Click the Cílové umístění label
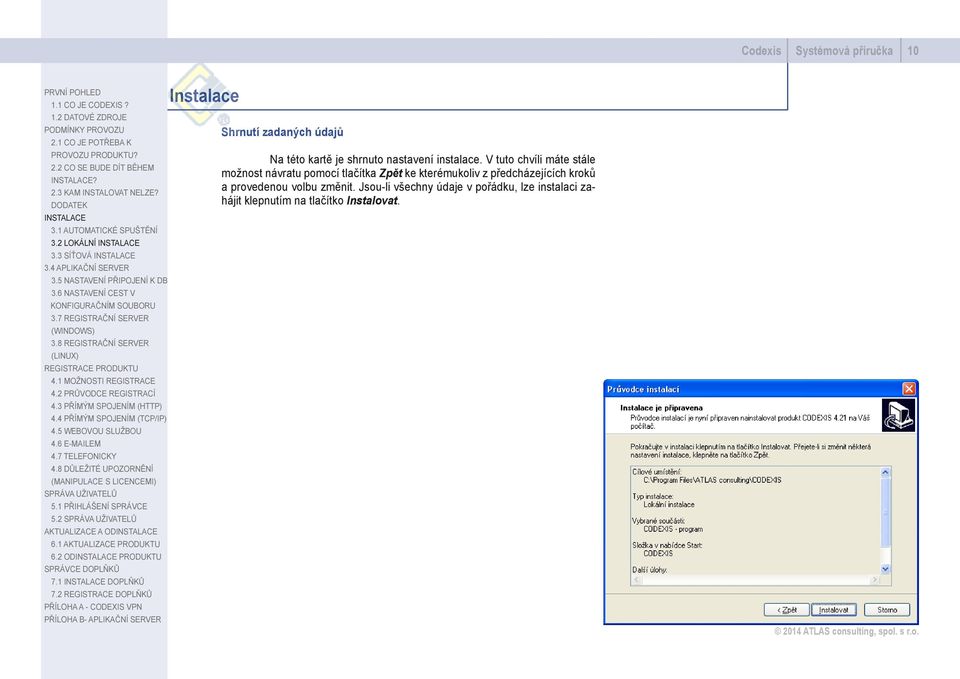Viewport: 960px width, 679px height. 656,472
